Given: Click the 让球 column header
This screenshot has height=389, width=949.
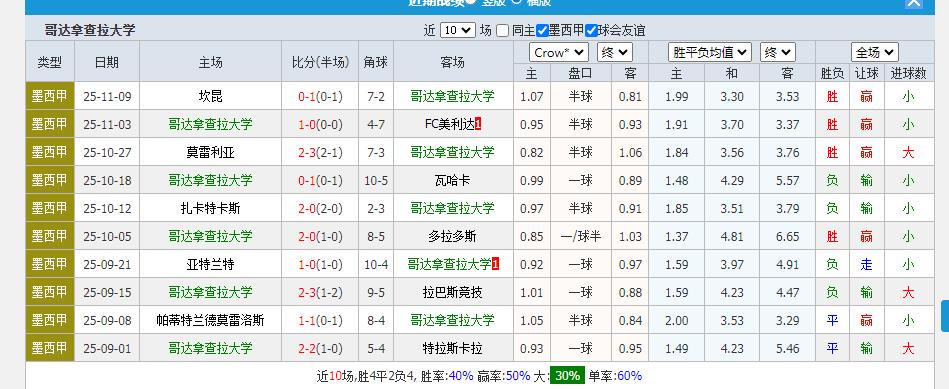Looking at the screenshot, I should point(866,74).
